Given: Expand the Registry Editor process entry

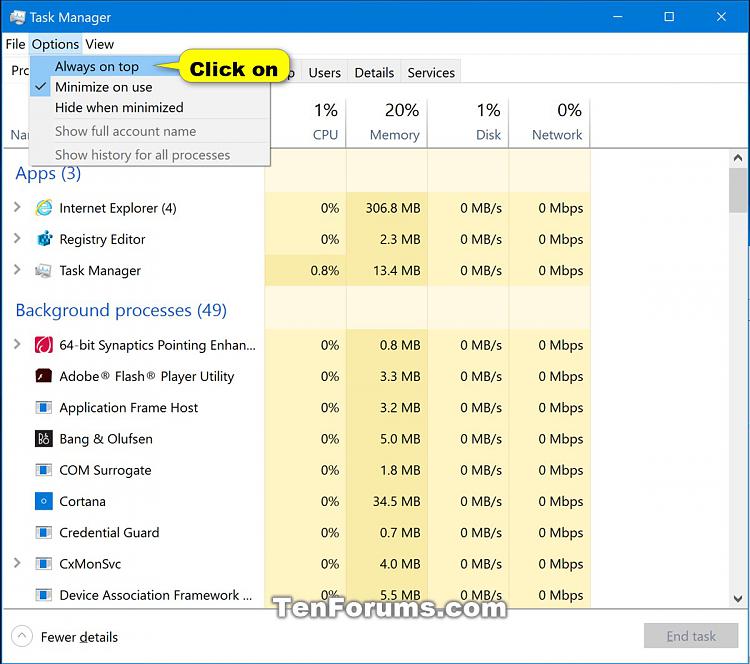Looking at the screenshot, I should (x=17, y=239).
